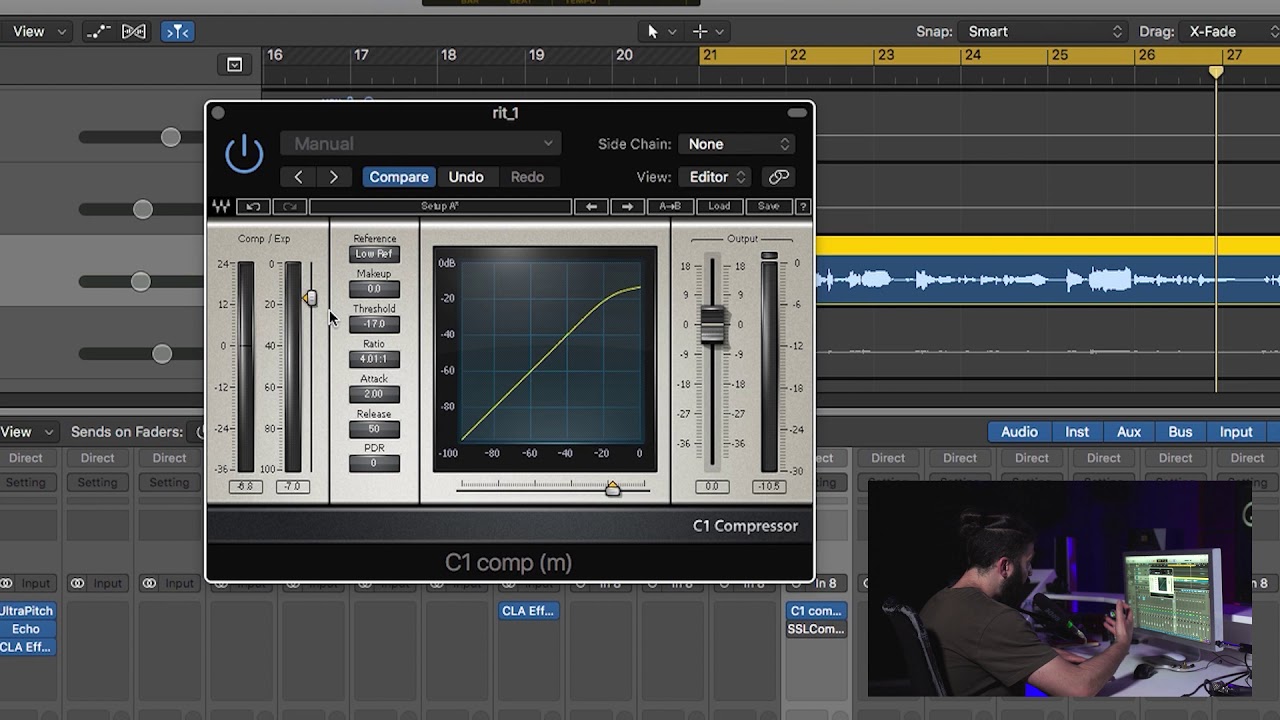Open the Snap Smart dropdown
The image size is (1280, 720).
pyautogui.click(x=1043, y=32)
